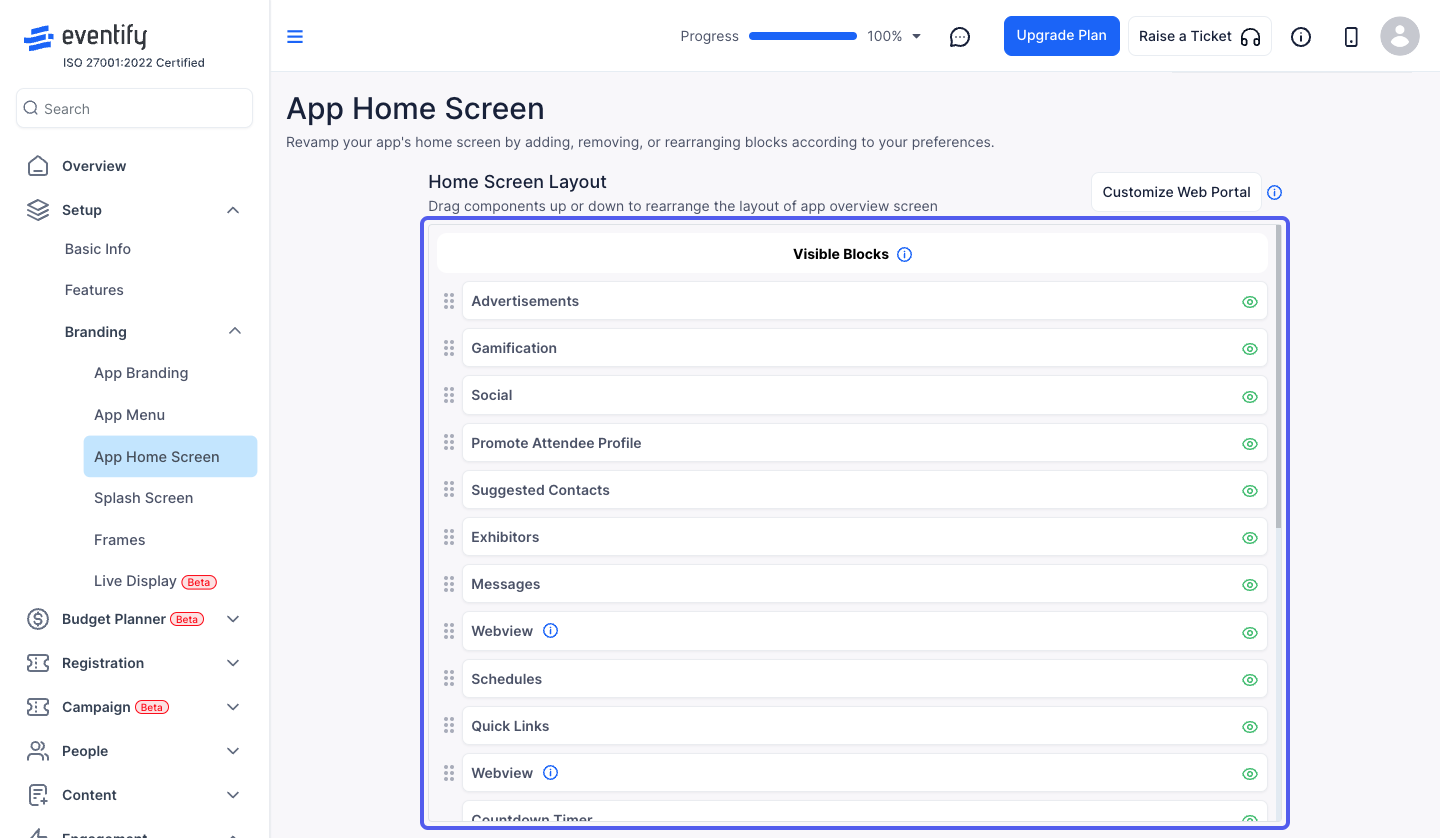Expand the People chevron
The image size is (1440, 838).
coord(233,751)
